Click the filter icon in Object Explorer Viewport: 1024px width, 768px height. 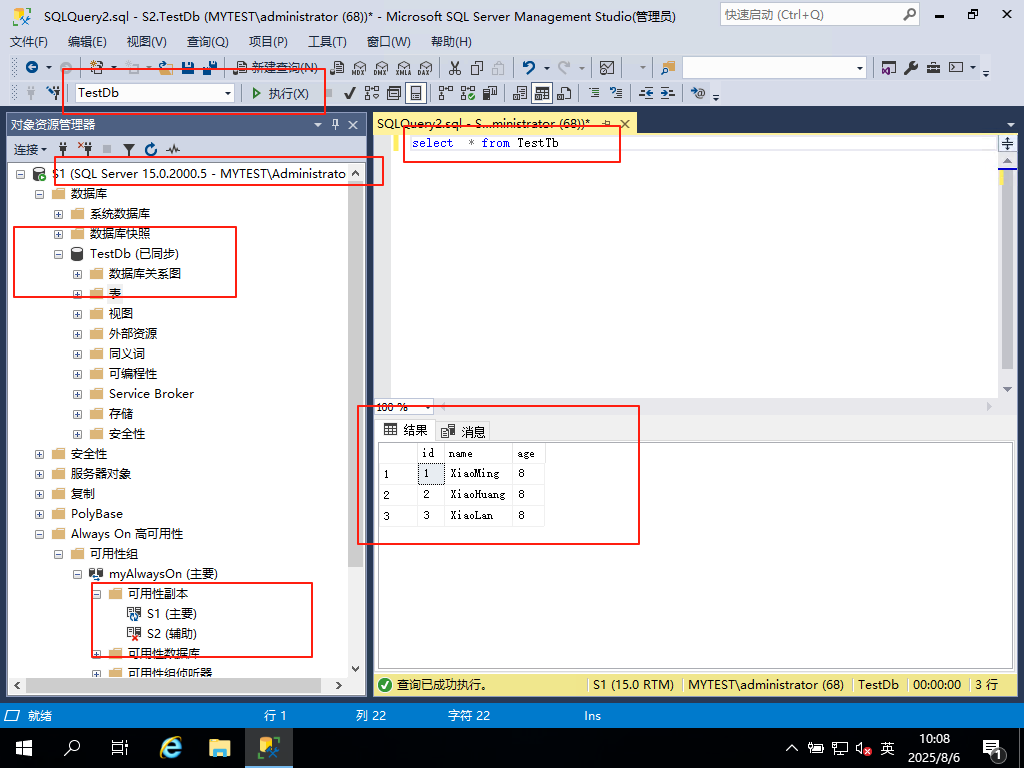tap(129, 150)
